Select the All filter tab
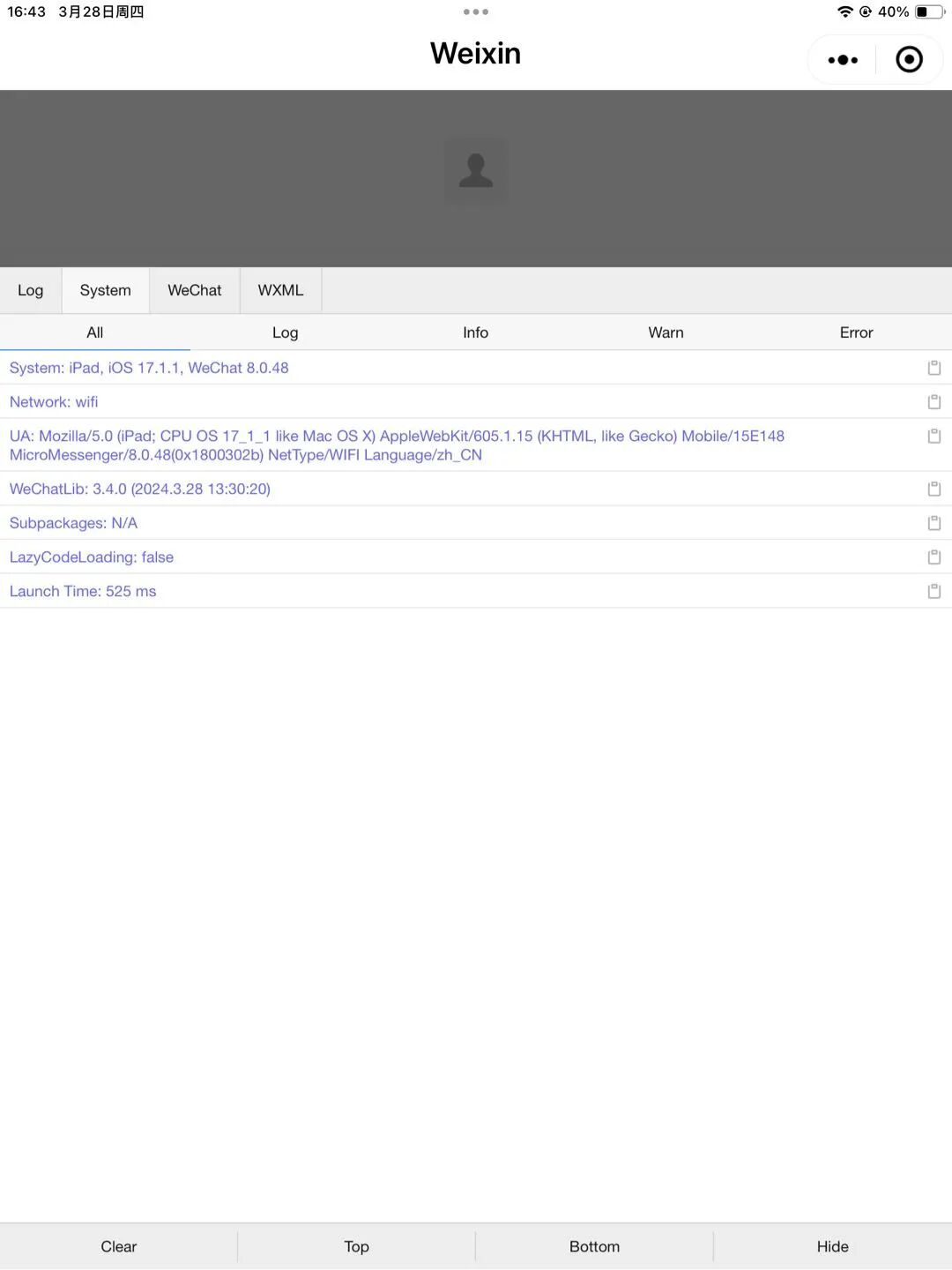This screenshot has height=1270, width=952. pyautogui.click(x=95, y=332)
